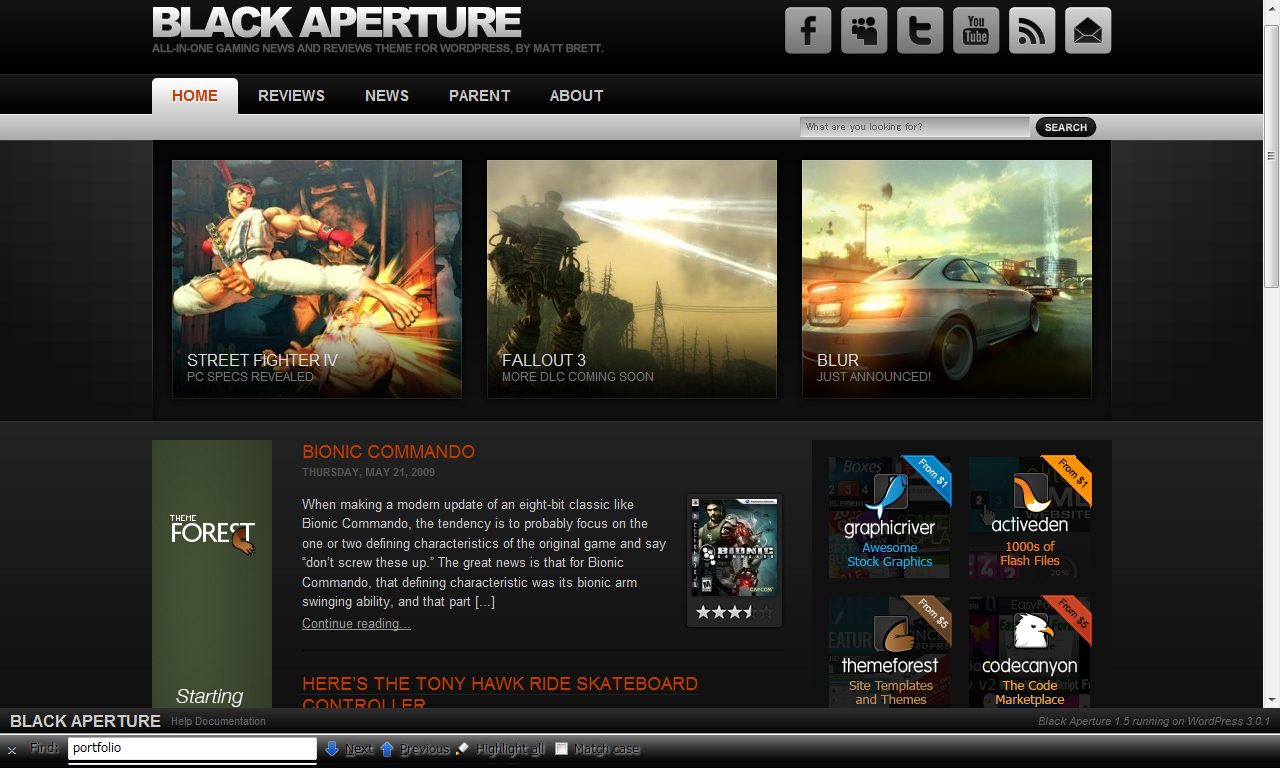Click the 'More DLC Coming Soon' caption
1280x768 pixels.
click(578, 377)
